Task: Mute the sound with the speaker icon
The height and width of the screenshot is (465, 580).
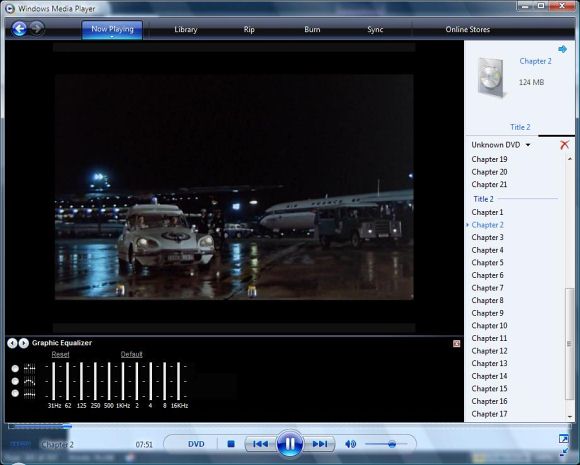Action: click(350, 444)
